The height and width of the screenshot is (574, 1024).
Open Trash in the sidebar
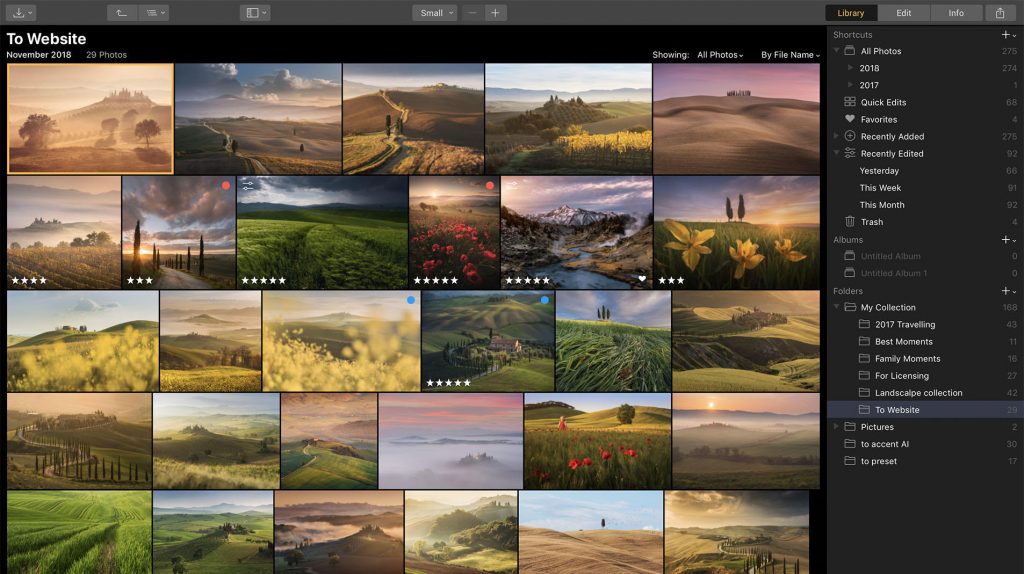(871, 222)
